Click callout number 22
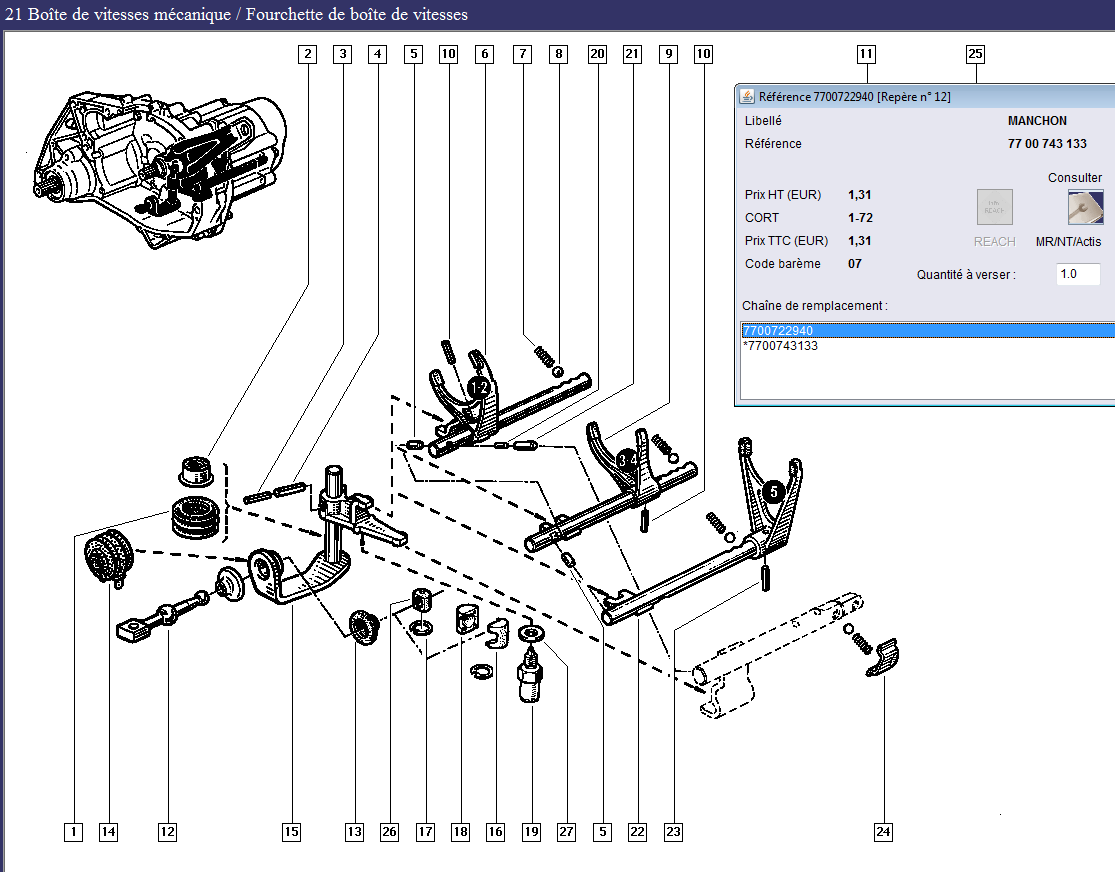Image resolution: width=1115 pixels, height=872 pixels. (x=638, y=832)
